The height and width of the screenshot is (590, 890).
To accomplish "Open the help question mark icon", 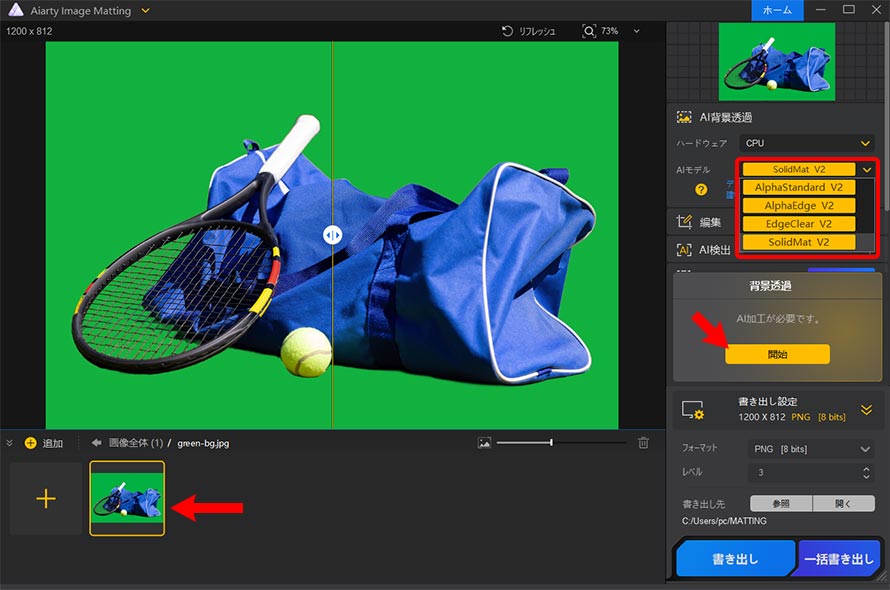I will point(704,188).
